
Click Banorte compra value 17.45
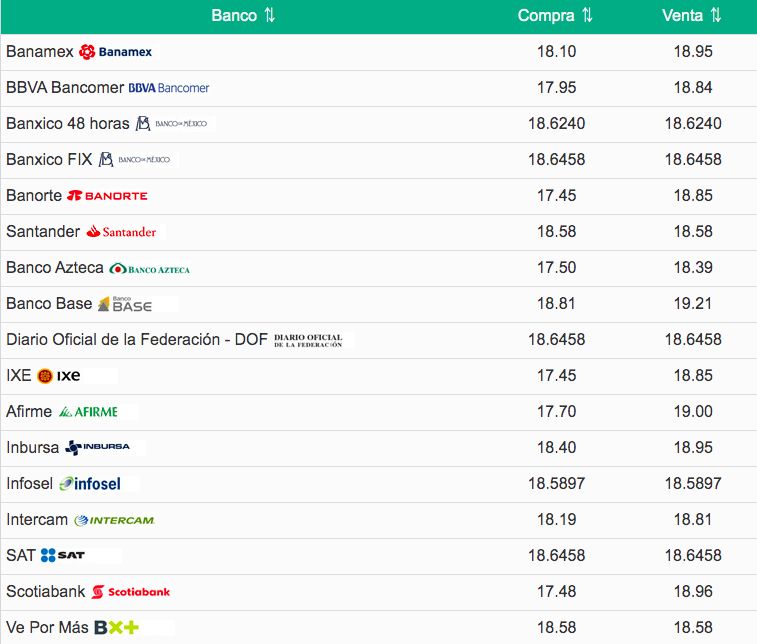tap(557, 196)
